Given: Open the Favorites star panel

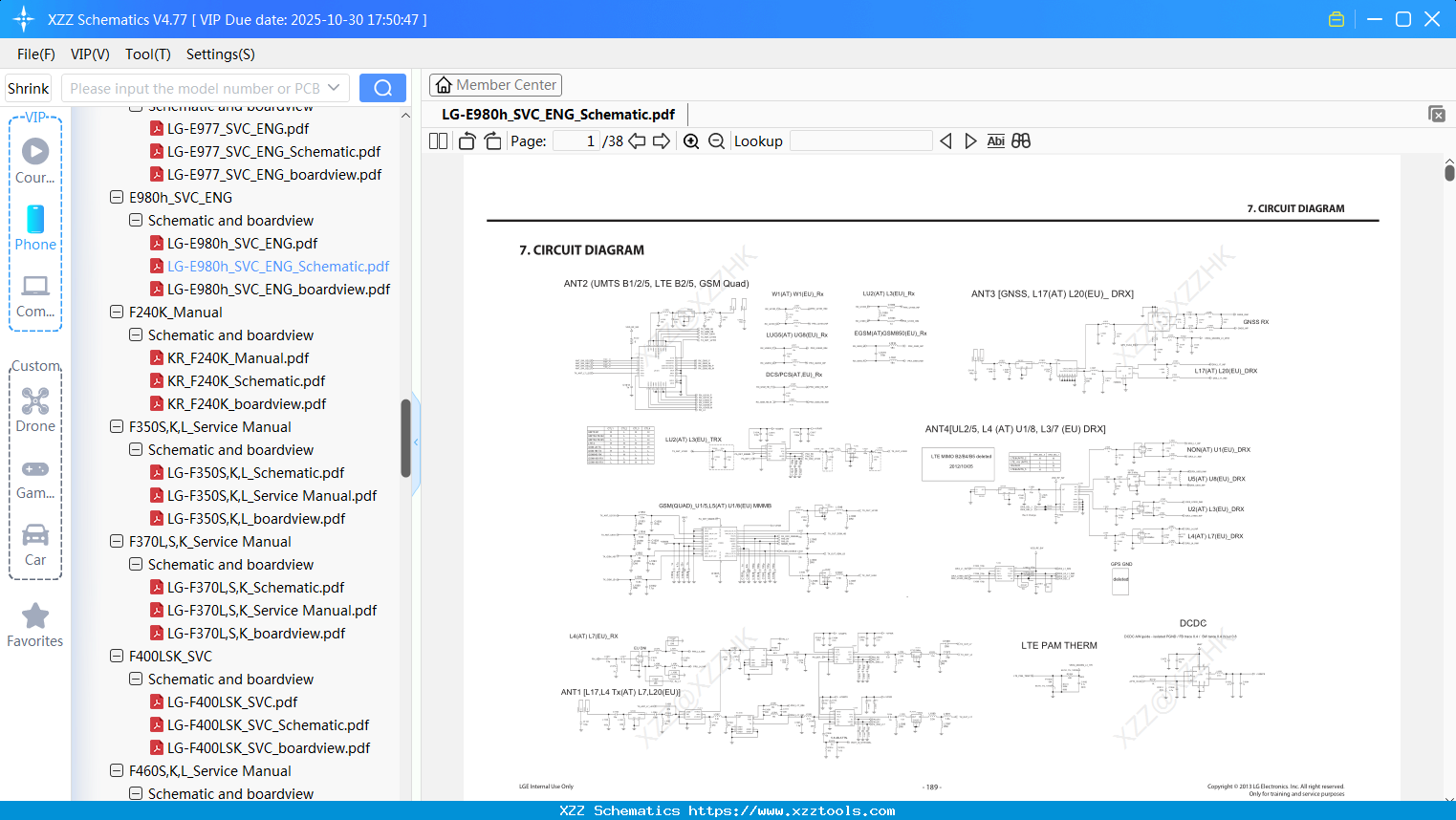Looking at the screenshot, I should point(34,616).
